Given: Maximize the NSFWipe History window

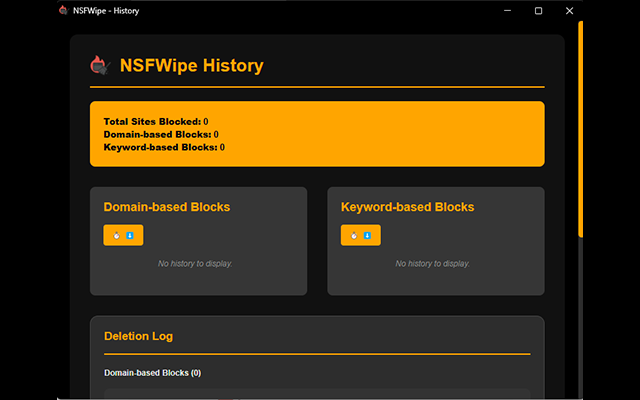Looking at the screenshot, I should click(538, 11).
